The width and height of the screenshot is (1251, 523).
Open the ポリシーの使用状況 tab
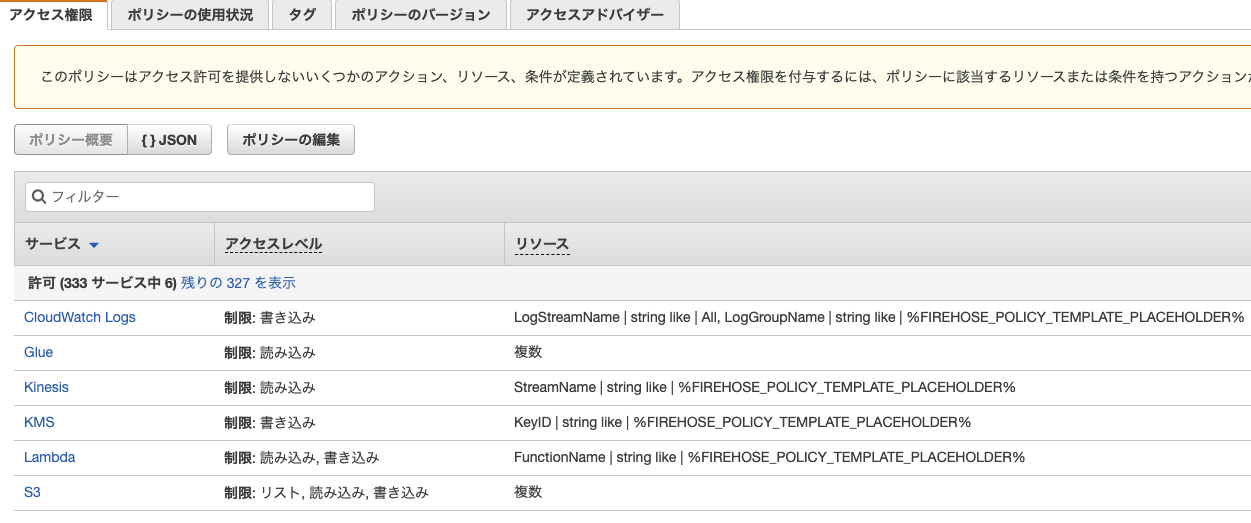[190, 15]
